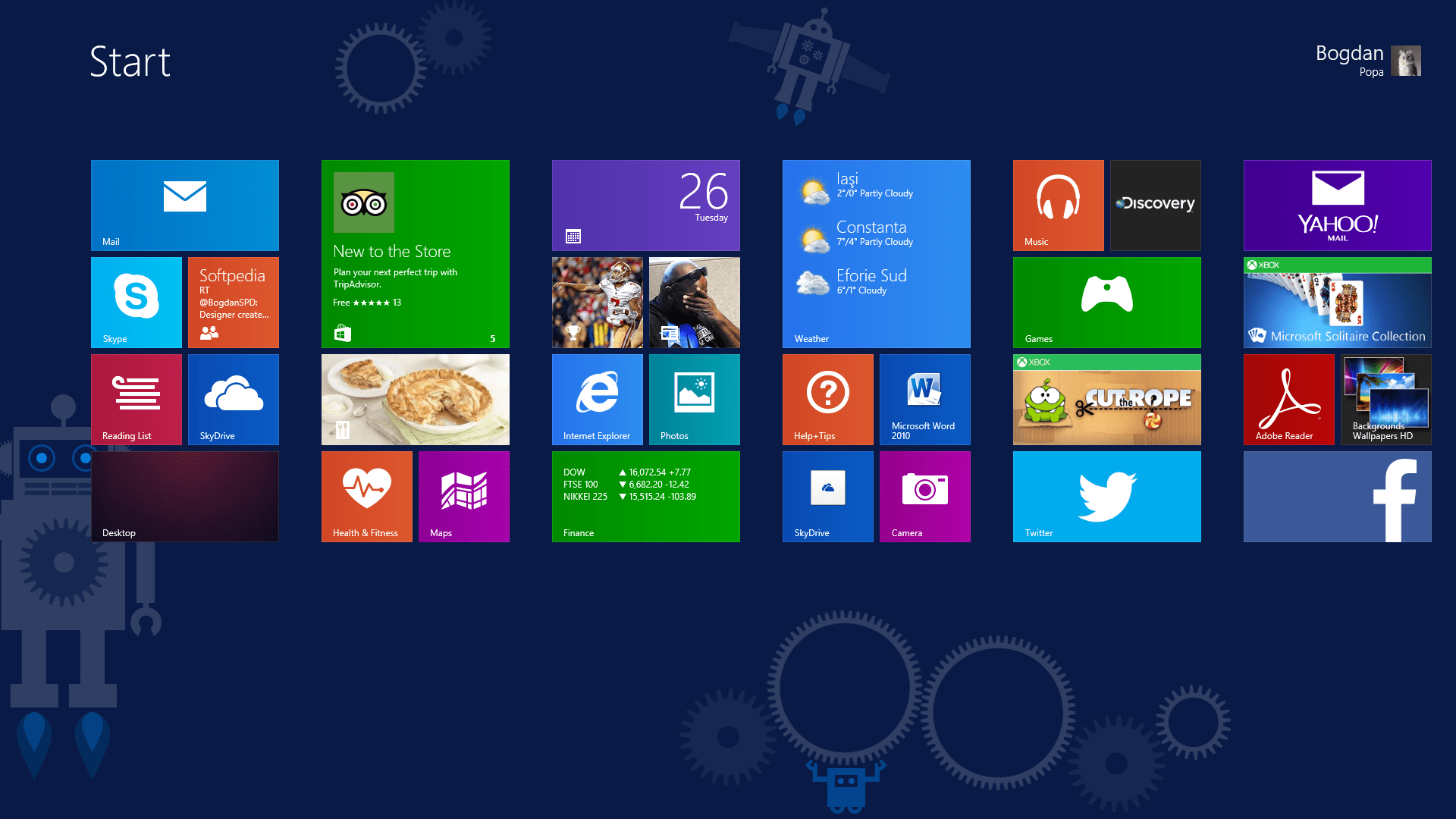Screen dimensions: 1456x819
Task: Open the Help+Tips tile
Action: [x=828, y=399]
